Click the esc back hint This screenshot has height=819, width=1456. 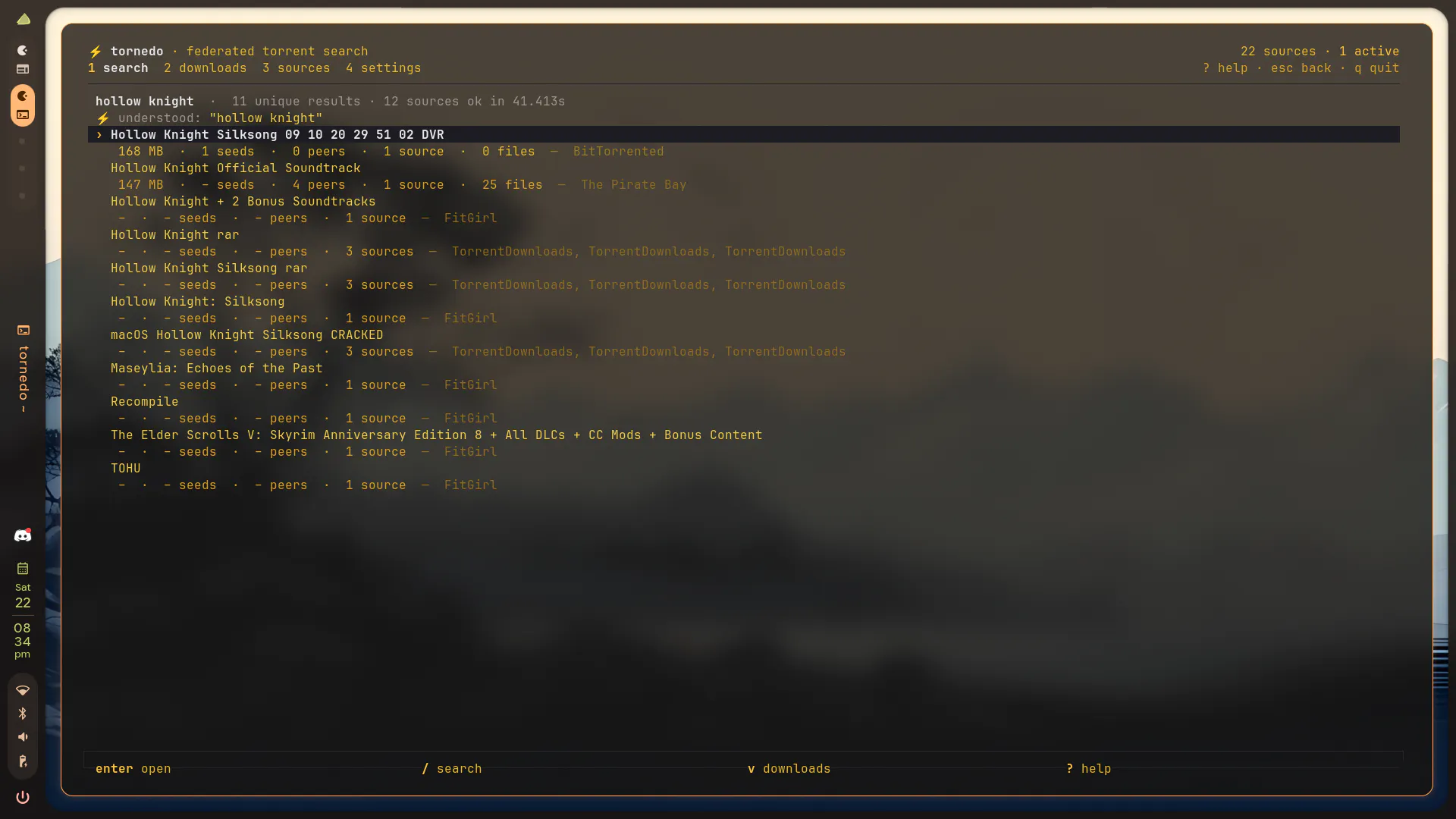tap(1301, 68)
